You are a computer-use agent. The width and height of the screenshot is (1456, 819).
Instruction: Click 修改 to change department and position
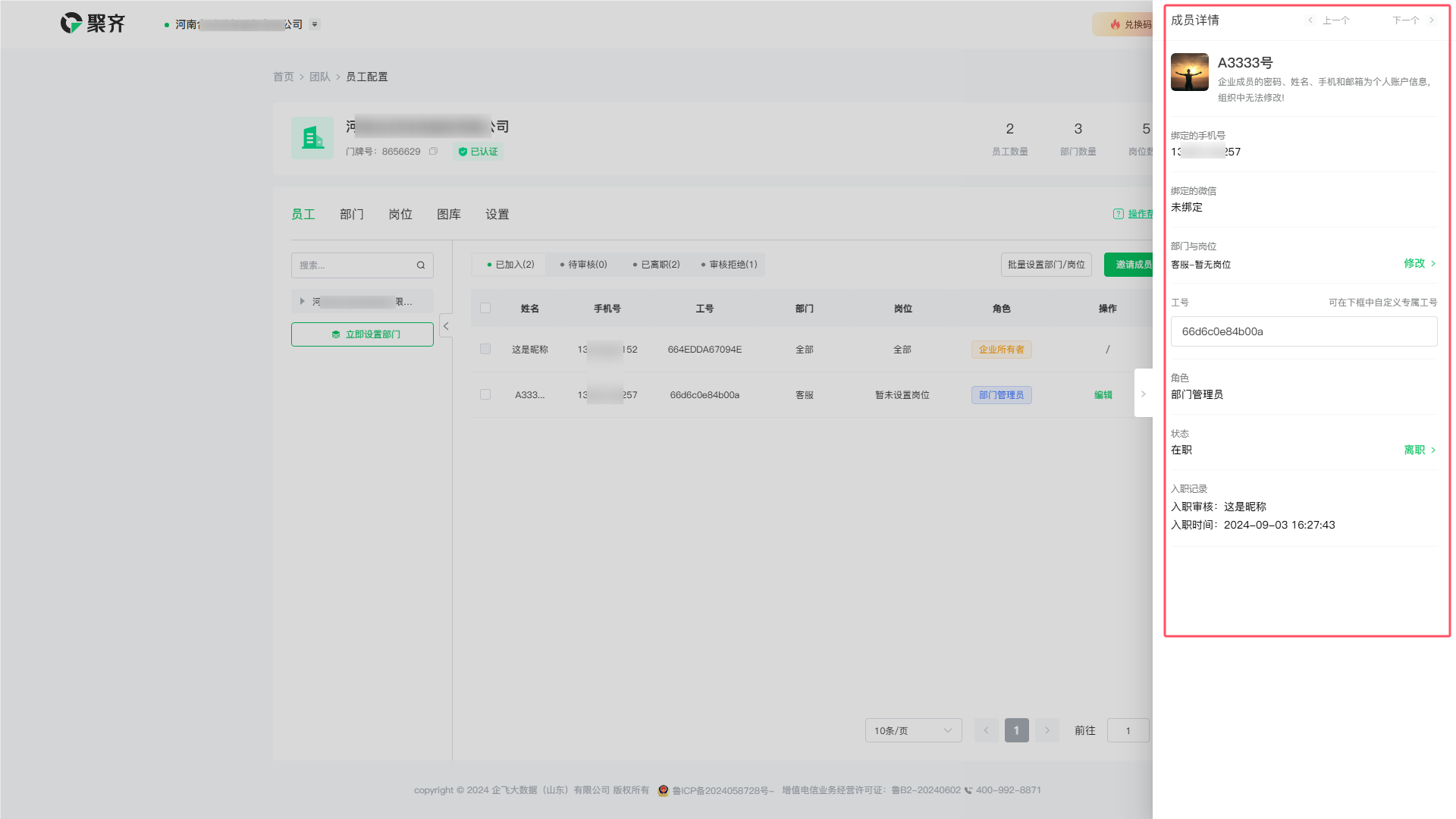(1420, 263)
